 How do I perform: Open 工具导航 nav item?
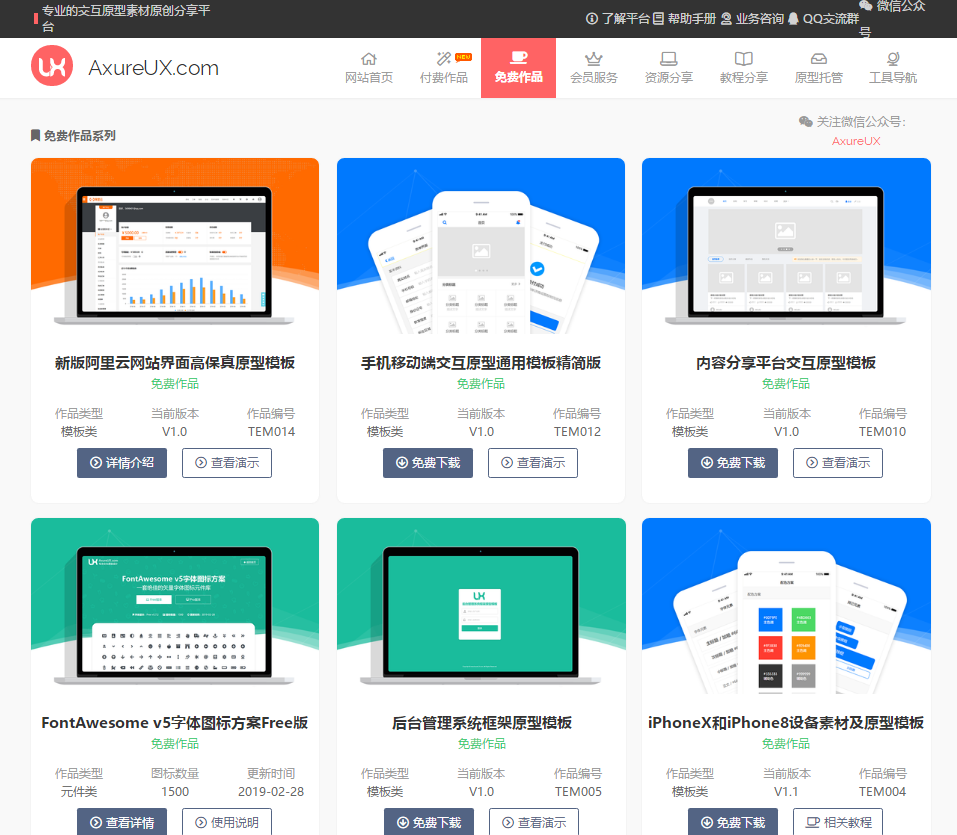pyautogui.click(x=893, y=68)
